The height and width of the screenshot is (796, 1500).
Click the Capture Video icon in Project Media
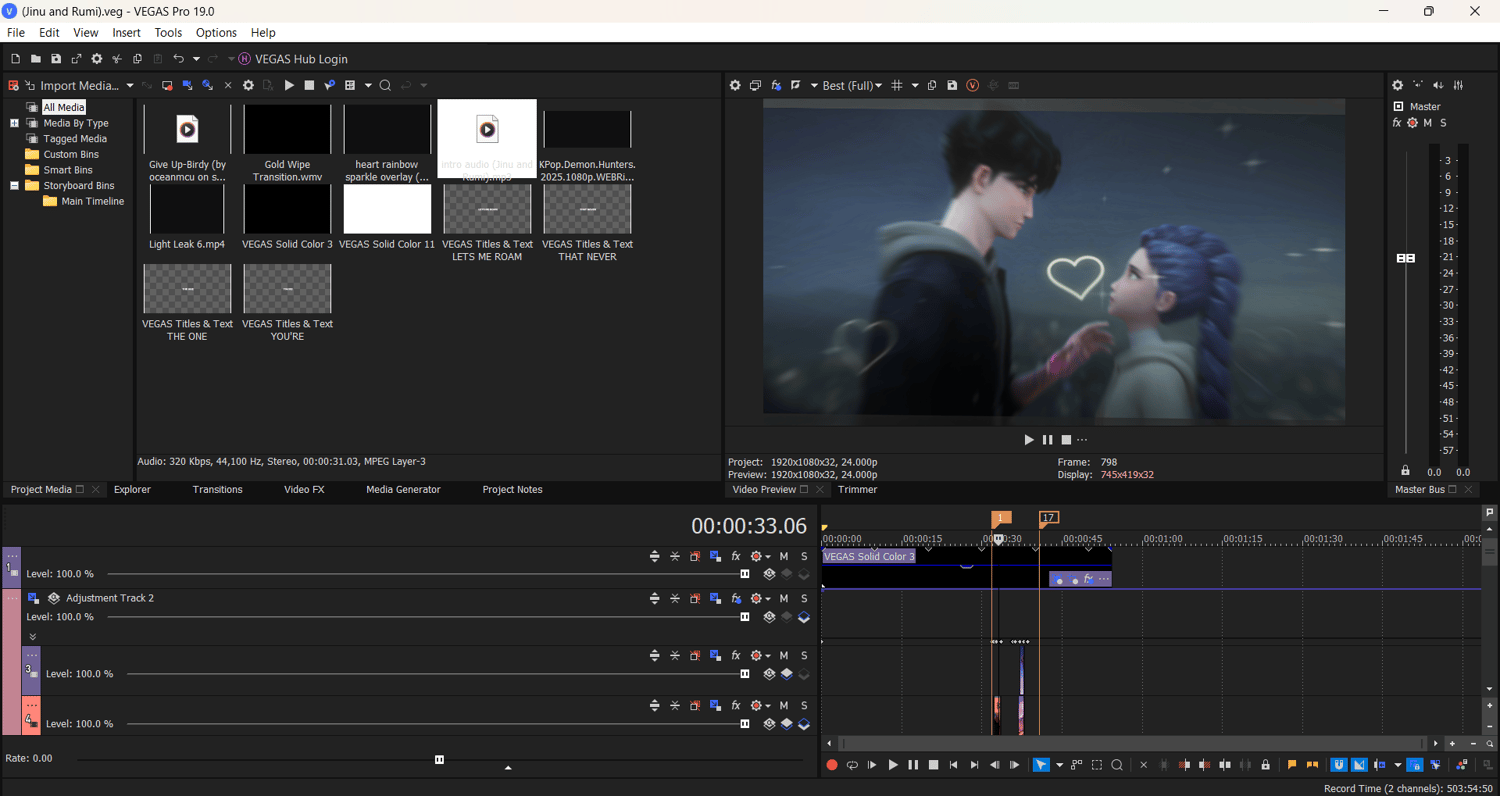tap(167, 86)
